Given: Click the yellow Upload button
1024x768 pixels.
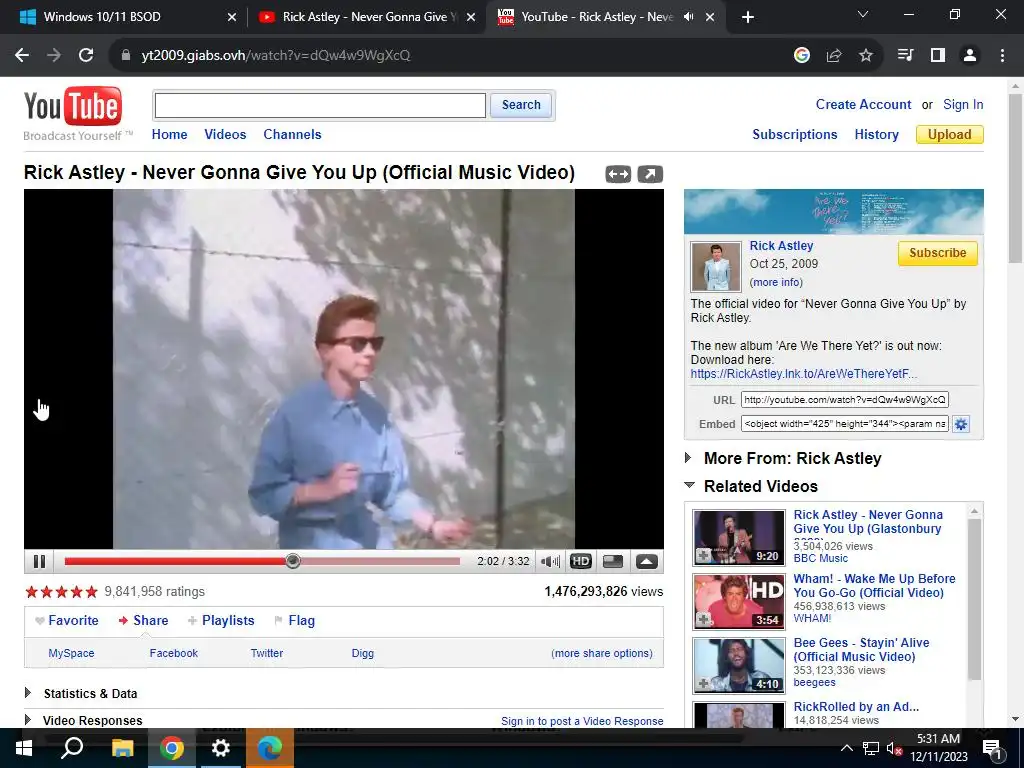Looking at the screenshot, I should pyautogui.click(x=950, y=135).
